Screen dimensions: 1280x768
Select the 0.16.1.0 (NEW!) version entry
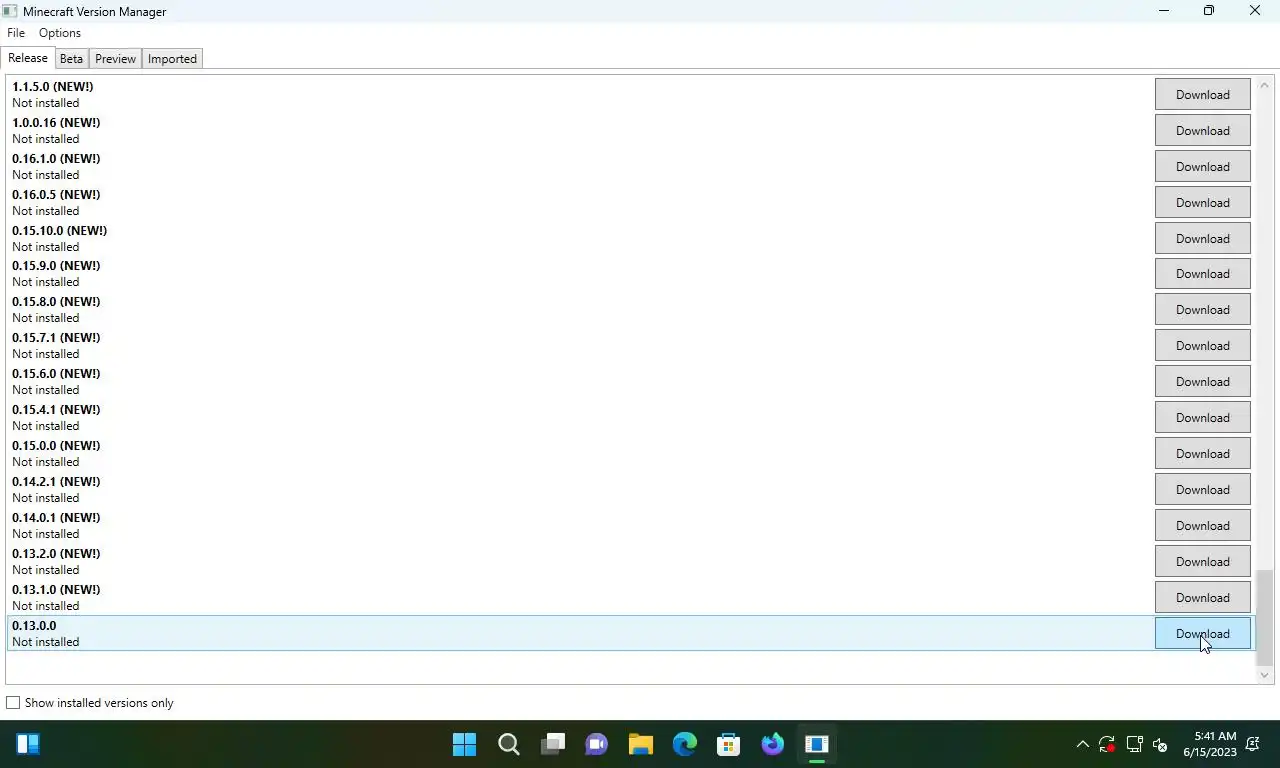coord(630,166)
